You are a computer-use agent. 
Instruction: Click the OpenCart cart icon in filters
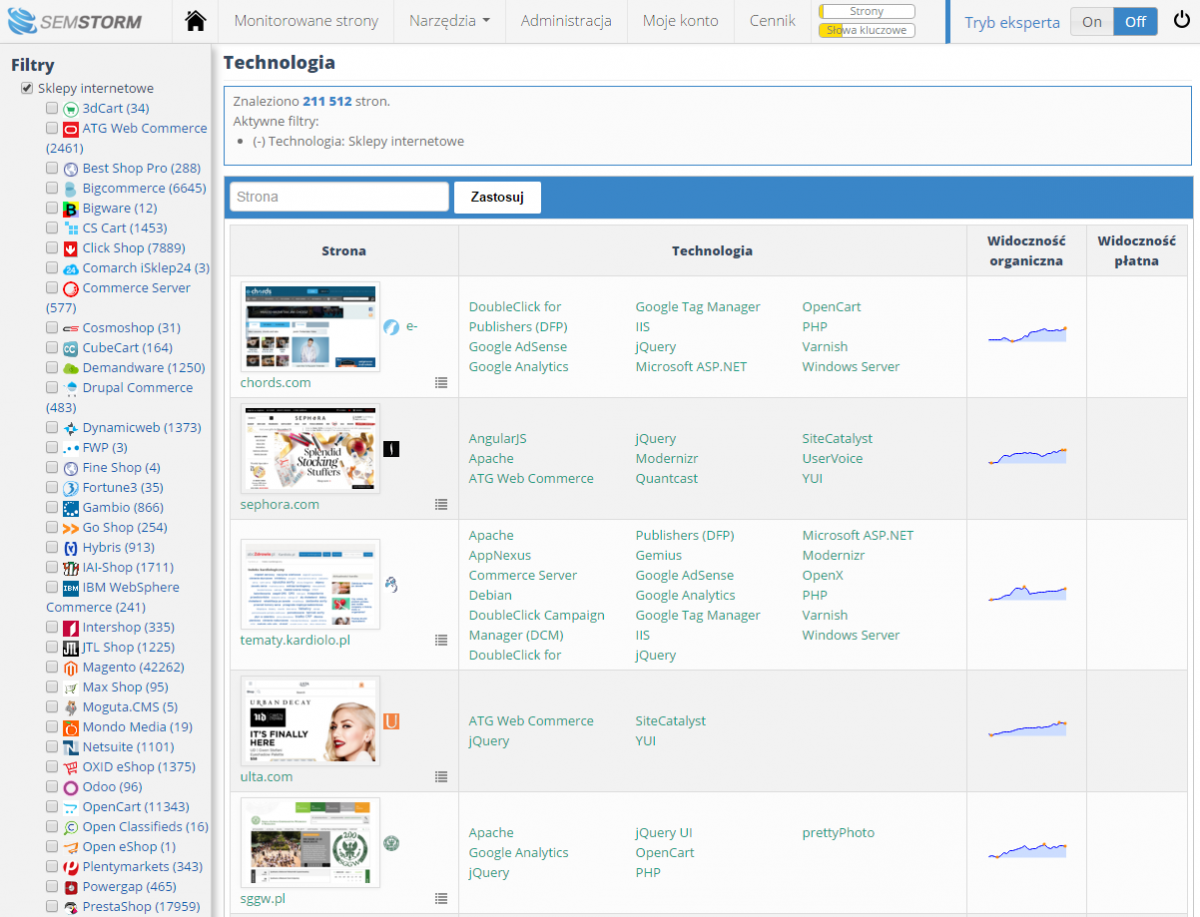[71, 808]
